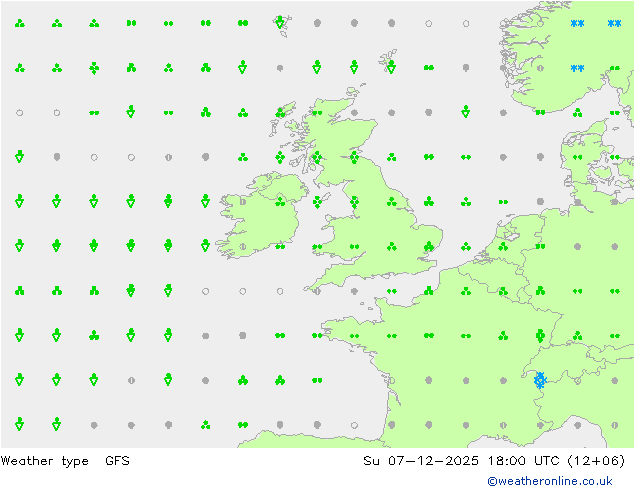The image size is (634, 490).
Task: Click the "GFS" model label
Action: [x=117, y=461]
